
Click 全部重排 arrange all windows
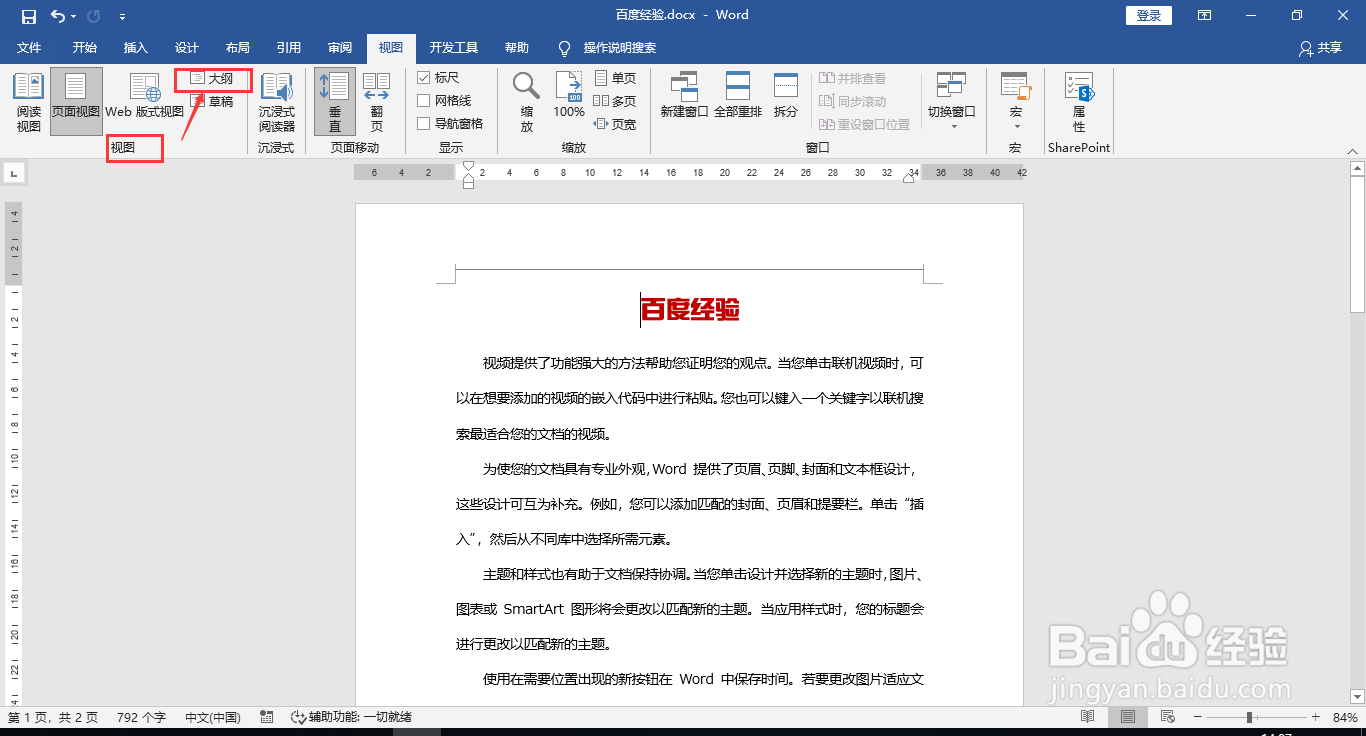tap(738, 96)
